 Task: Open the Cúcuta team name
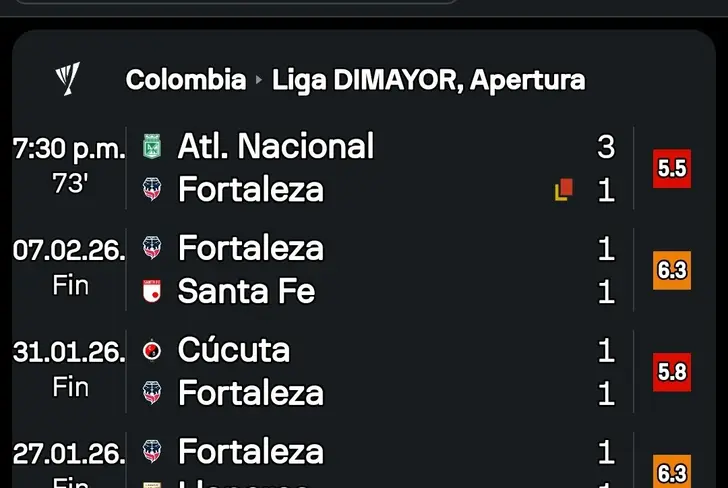(x=234, y=350)
